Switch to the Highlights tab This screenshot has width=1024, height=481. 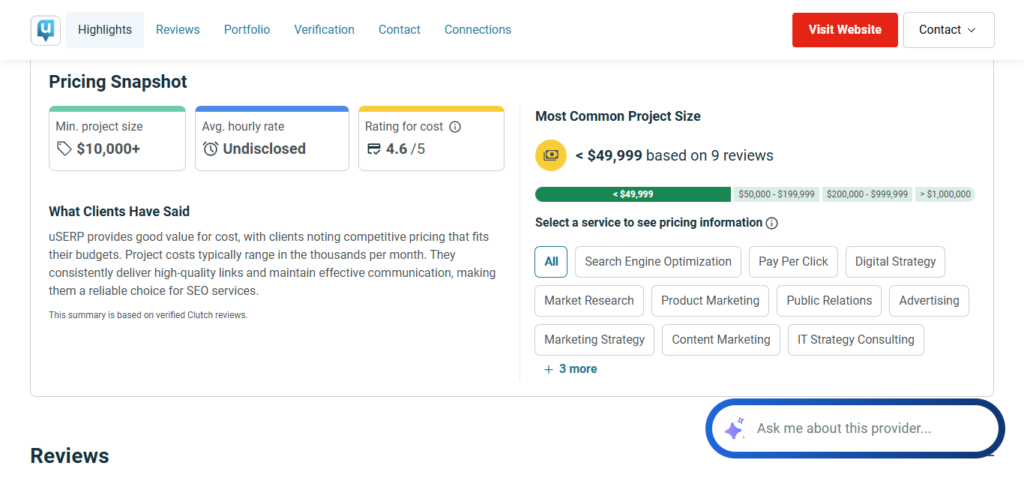pyautogui.click(x=104, y=30)
